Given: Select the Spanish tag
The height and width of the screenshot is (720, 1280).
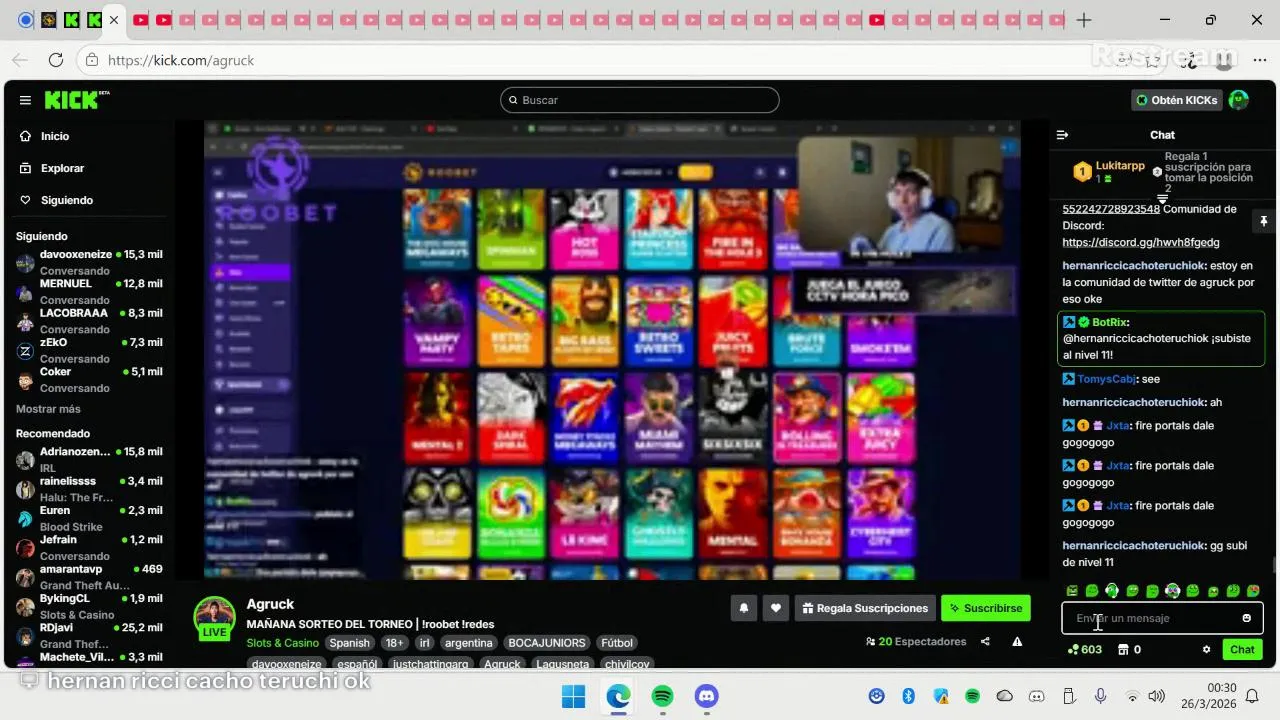Looking at the screenshot, I should pyautogui.click(x=350, y=643).
